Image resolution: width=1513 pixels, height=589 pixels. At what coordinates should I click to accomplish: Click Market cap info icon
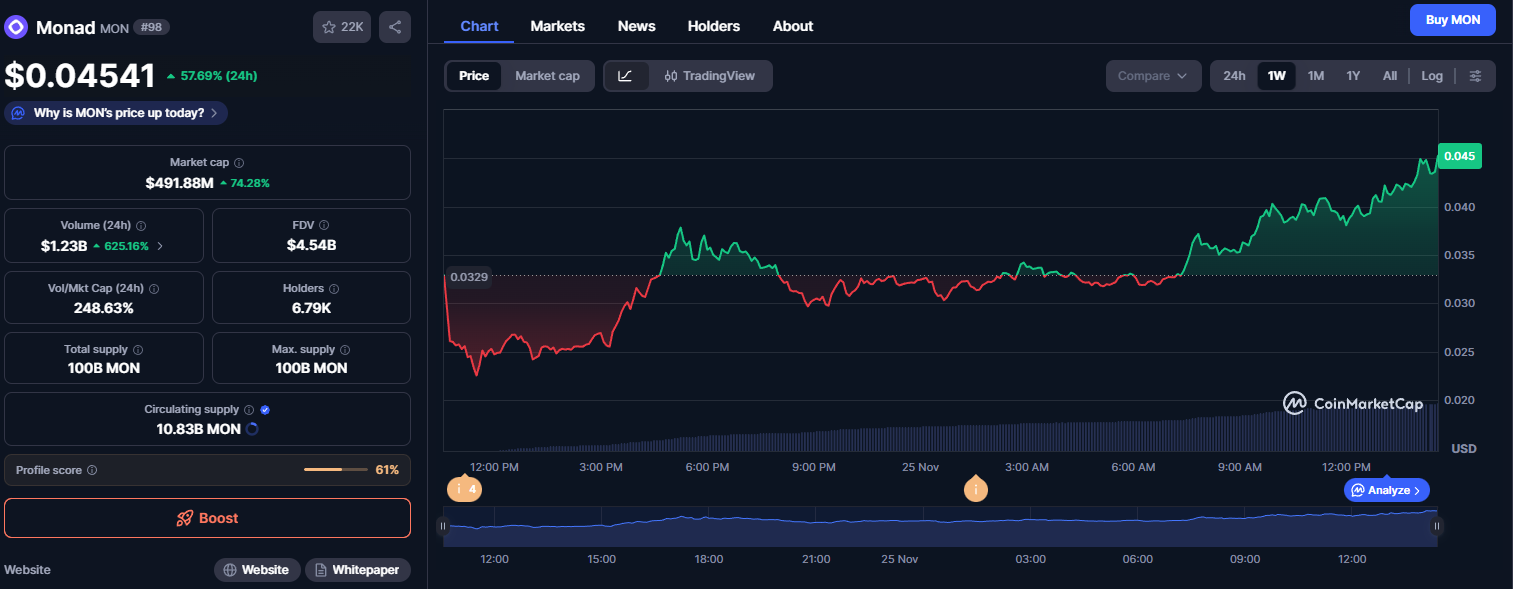pyautogui.click(x=239, y=162)
